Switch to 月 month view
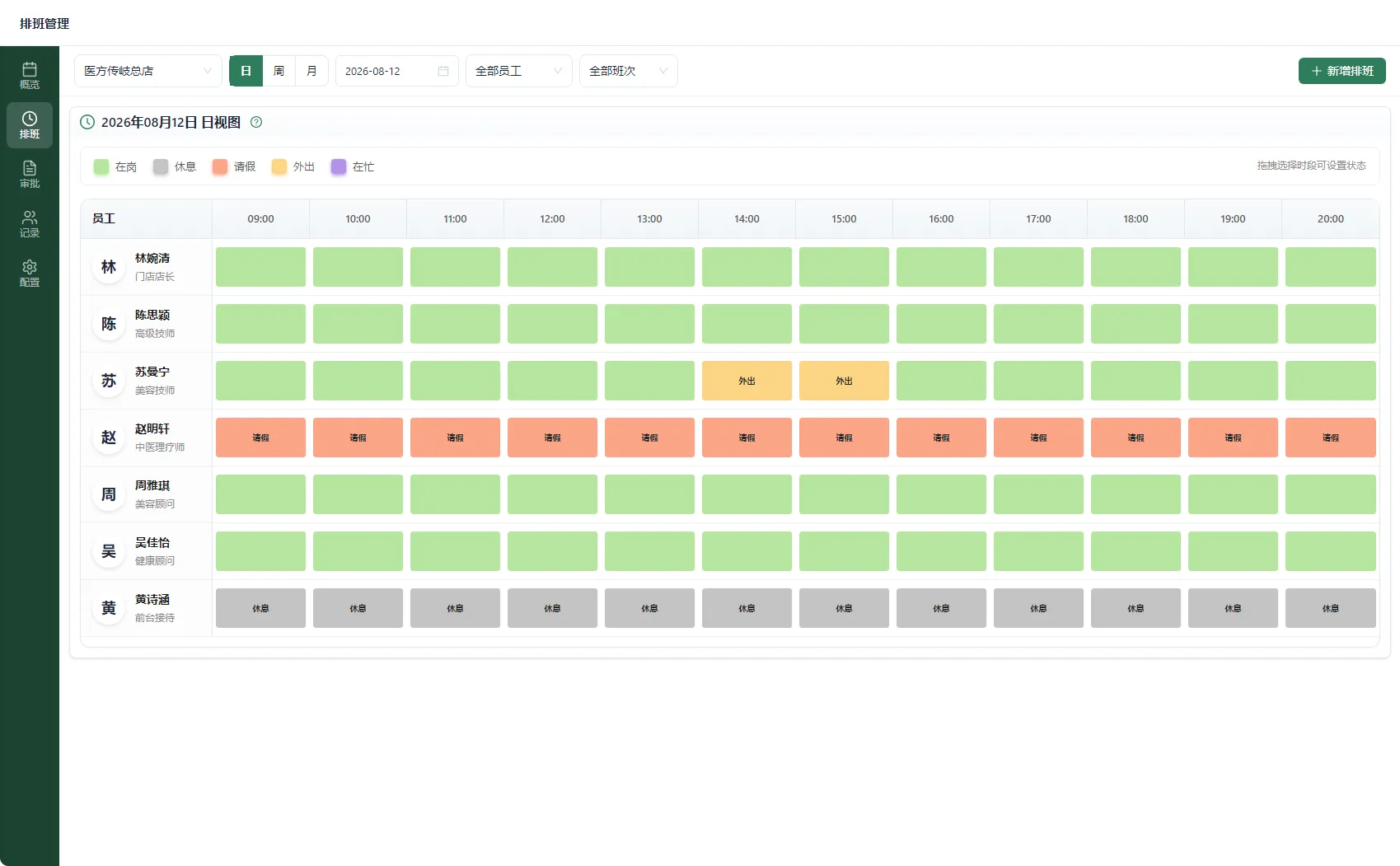Screen dimensions: 1400x866 tap(311, 71)
